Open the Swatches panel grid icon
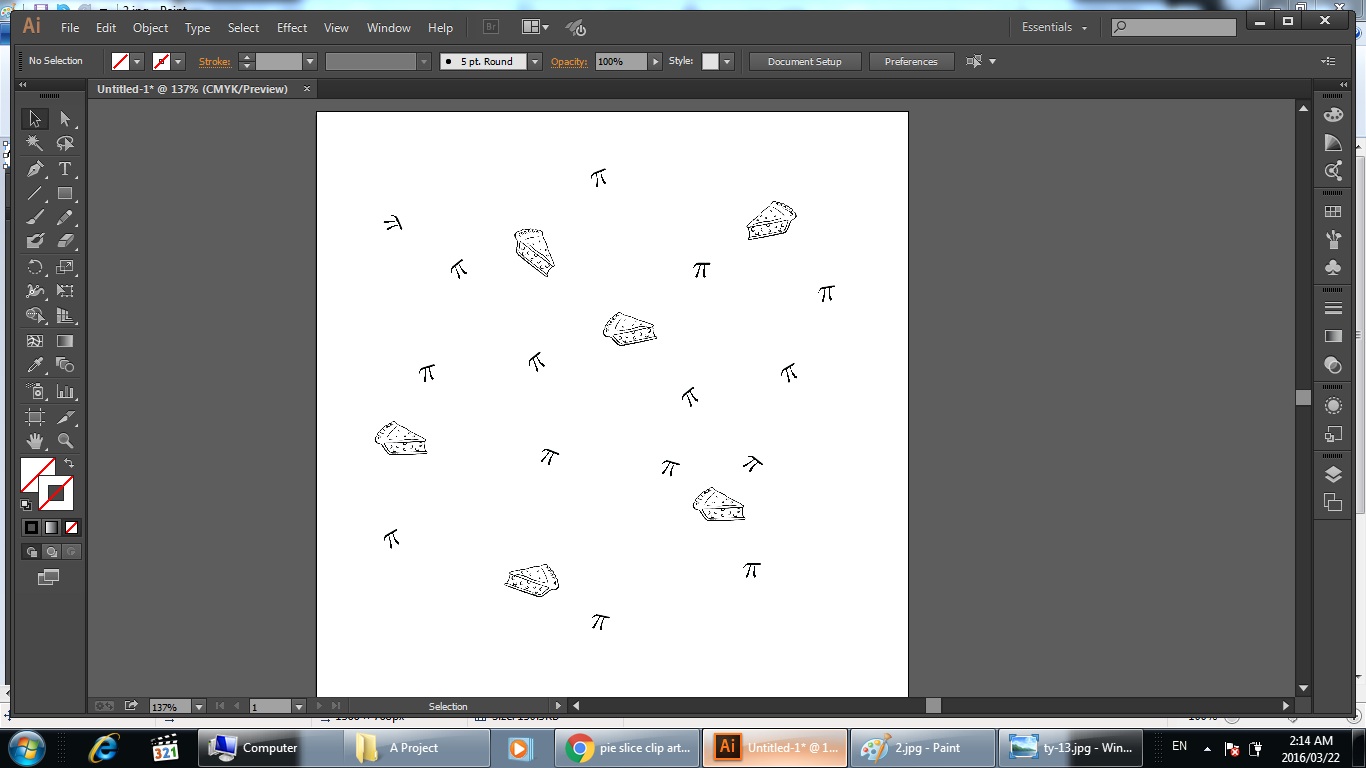 point(1333,212)
